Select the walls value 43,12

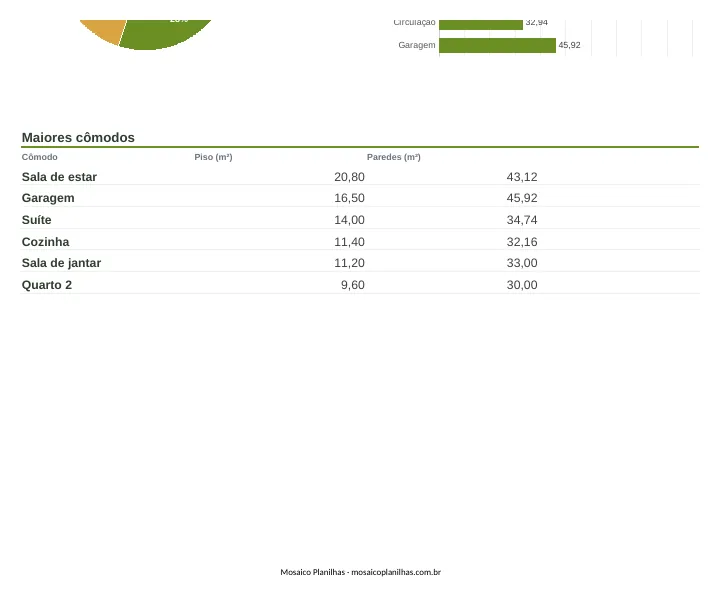coord(522,177)
